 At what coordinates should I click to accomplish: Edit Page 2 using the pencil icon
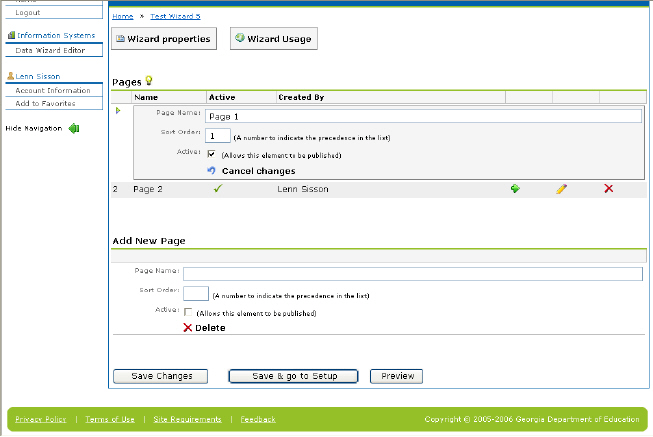561,188
